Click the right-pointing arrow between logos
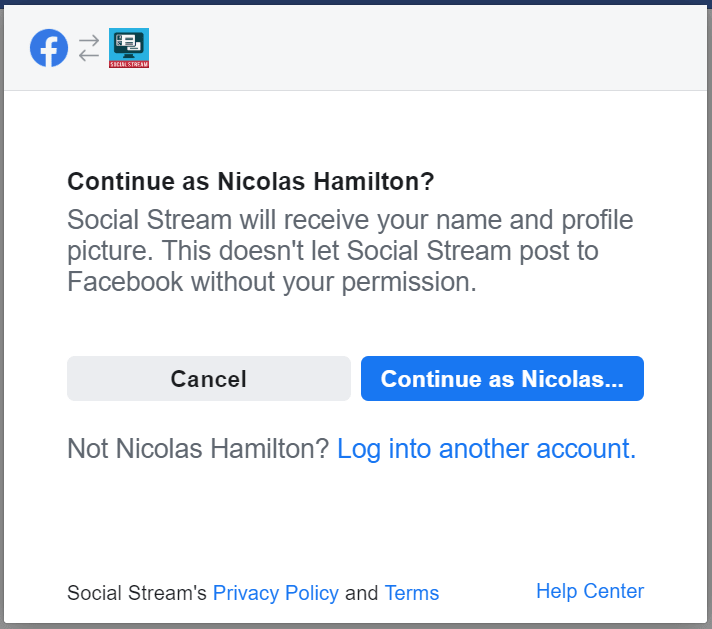This screenshot has width=712, height=629. click(89, 41)
